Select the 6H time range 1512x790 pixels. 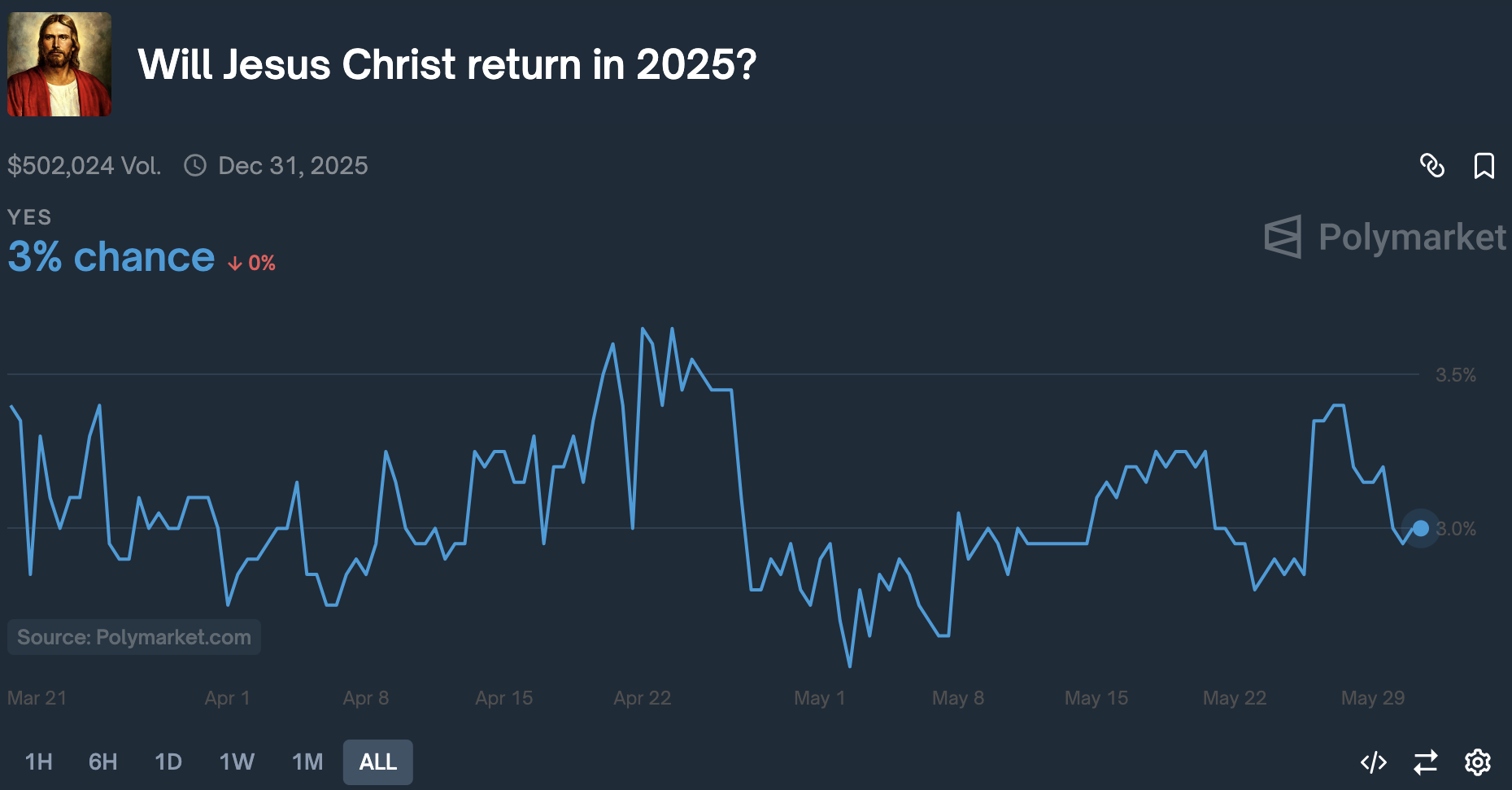pyautogui.click(x=102, y=762)
